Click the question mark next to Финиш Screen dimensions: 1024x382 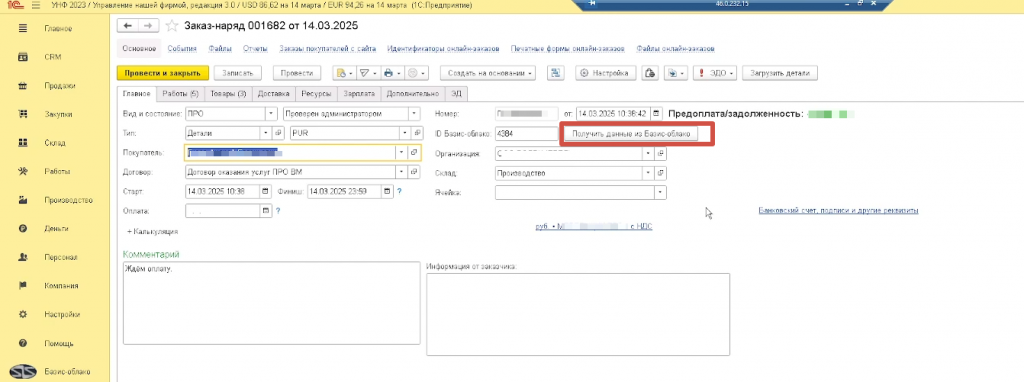[x=399, y=192]
